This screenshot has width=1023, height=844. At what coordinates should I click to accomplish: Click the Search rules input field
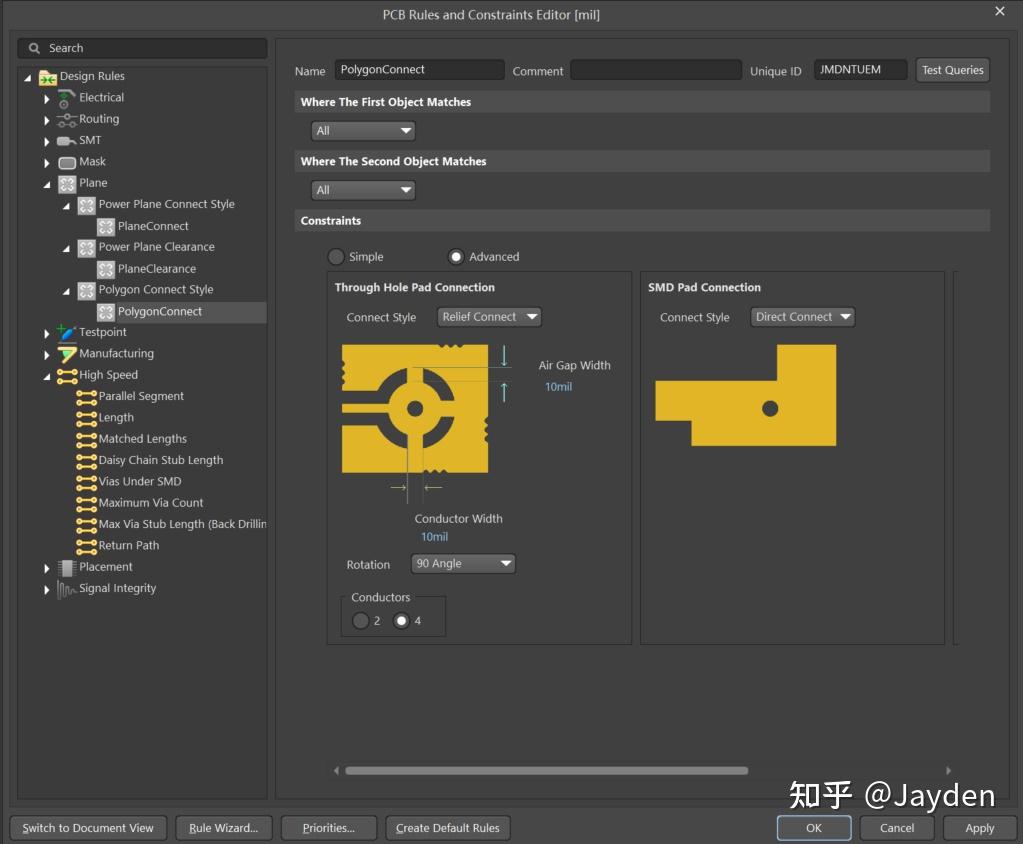pos(142,48)
